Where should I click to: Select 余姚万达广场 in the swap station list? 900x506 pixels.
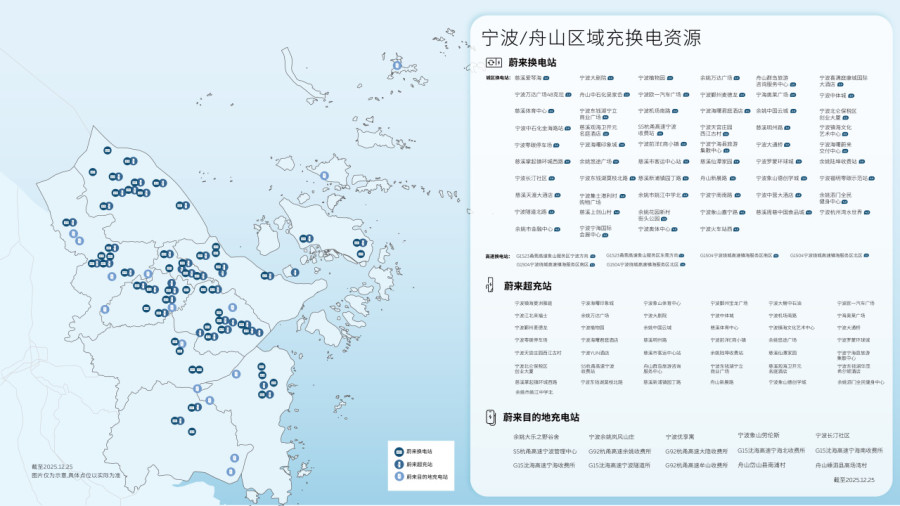pyautogui.click(x=715, y=77)
